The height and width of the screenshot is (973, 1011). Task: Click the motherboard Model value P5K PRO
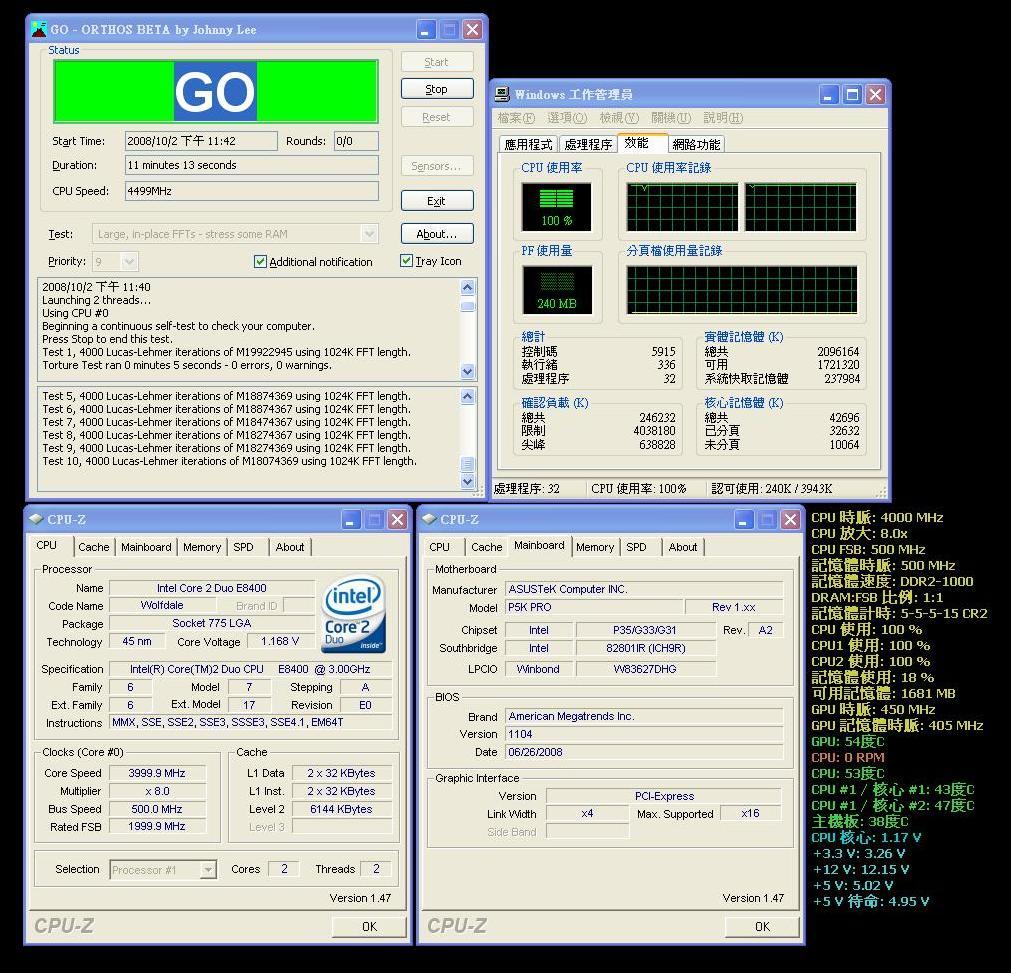pyautogui.click(x=594, y=607)
